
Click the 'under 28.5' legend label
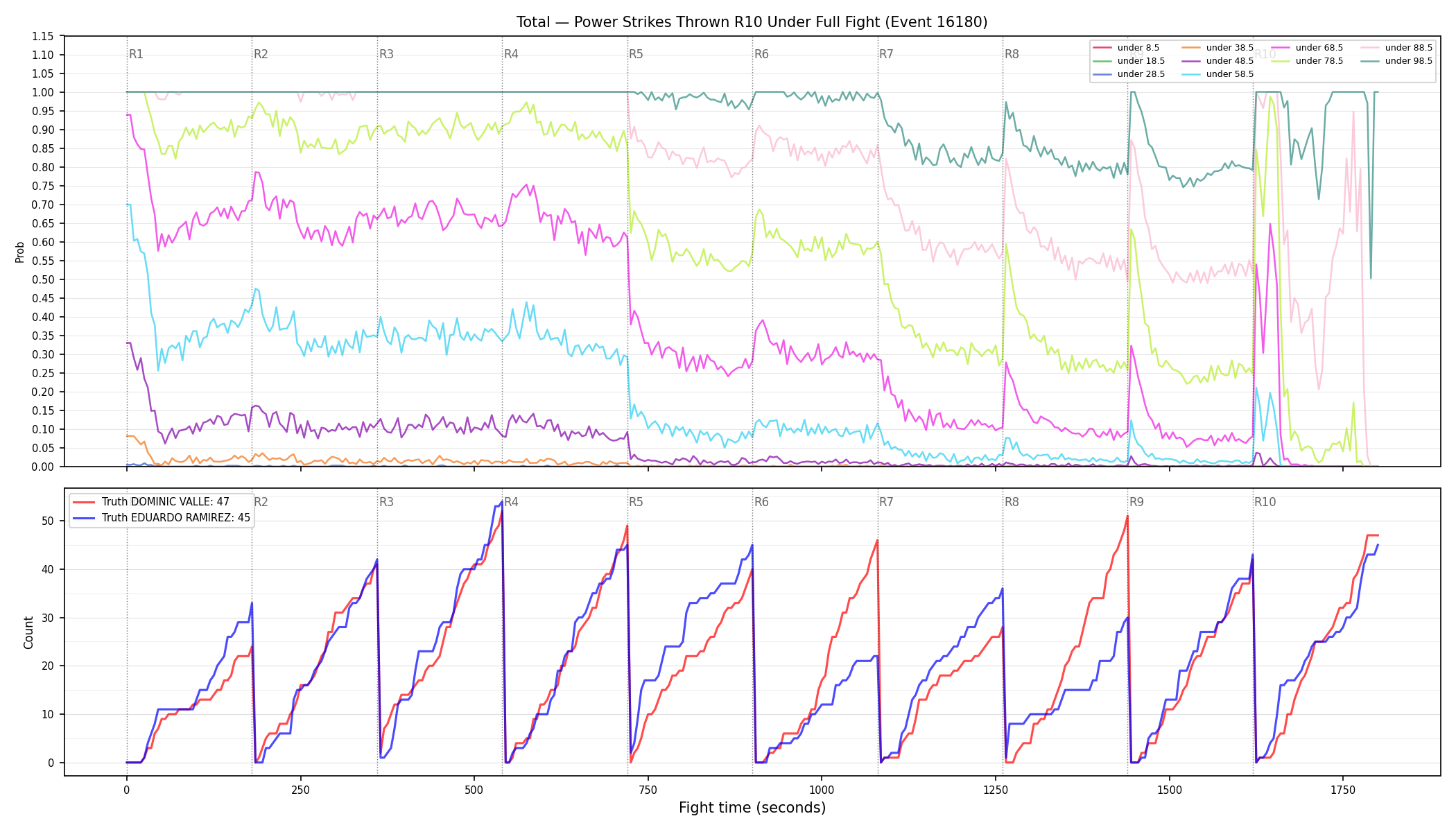click(1141, 74)
